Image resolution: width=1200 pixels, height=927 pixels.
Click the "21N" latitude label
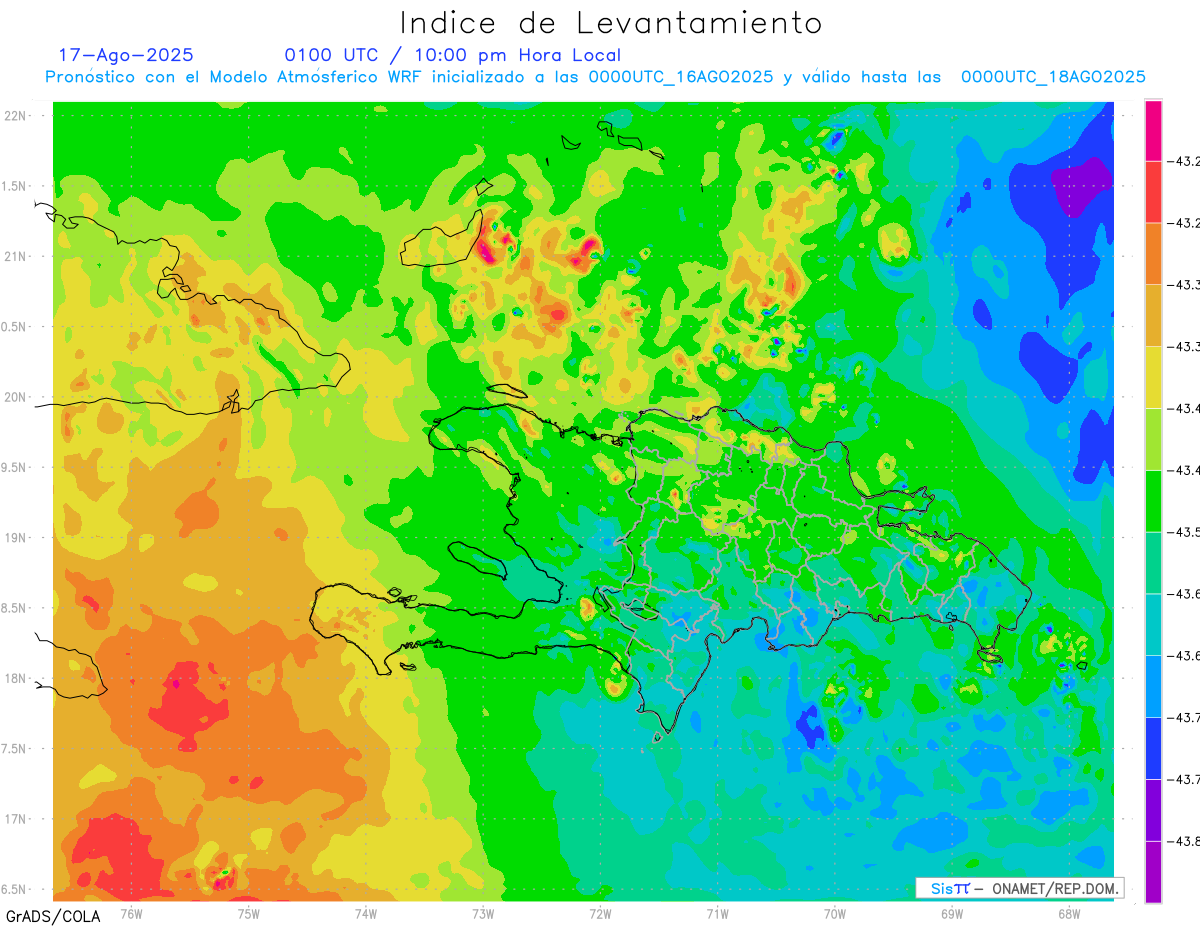tap(17, 256)
